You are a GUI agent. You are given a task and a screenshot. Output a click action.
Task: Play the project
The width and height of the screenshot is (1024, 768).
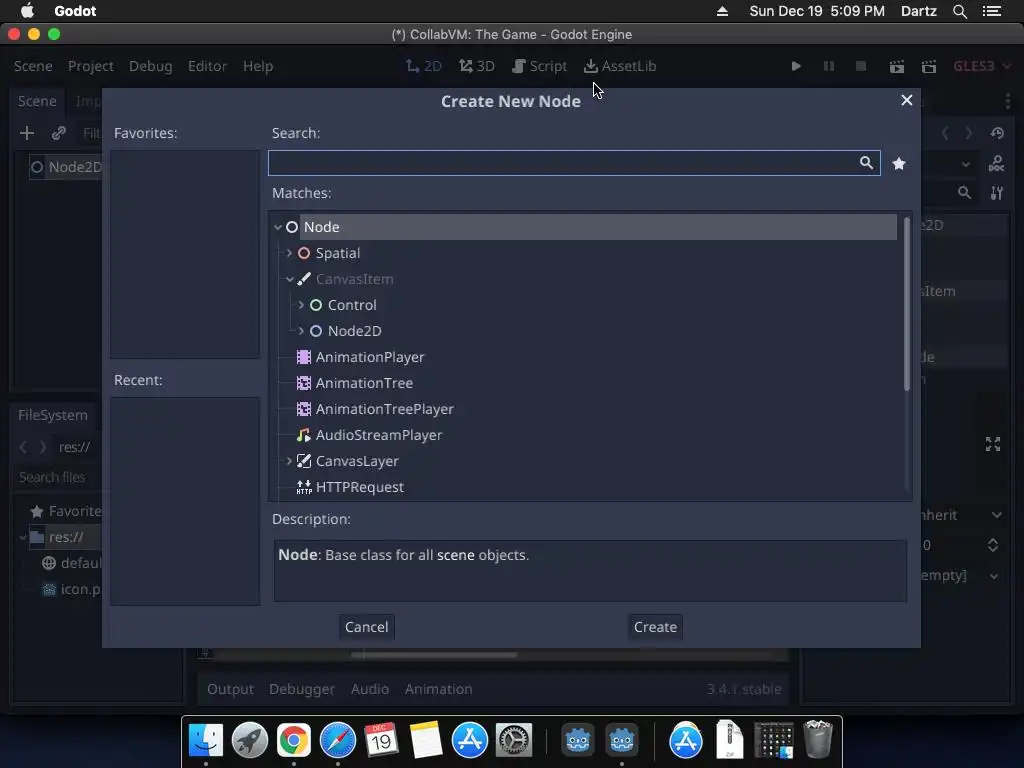click(x=796, y=66)
